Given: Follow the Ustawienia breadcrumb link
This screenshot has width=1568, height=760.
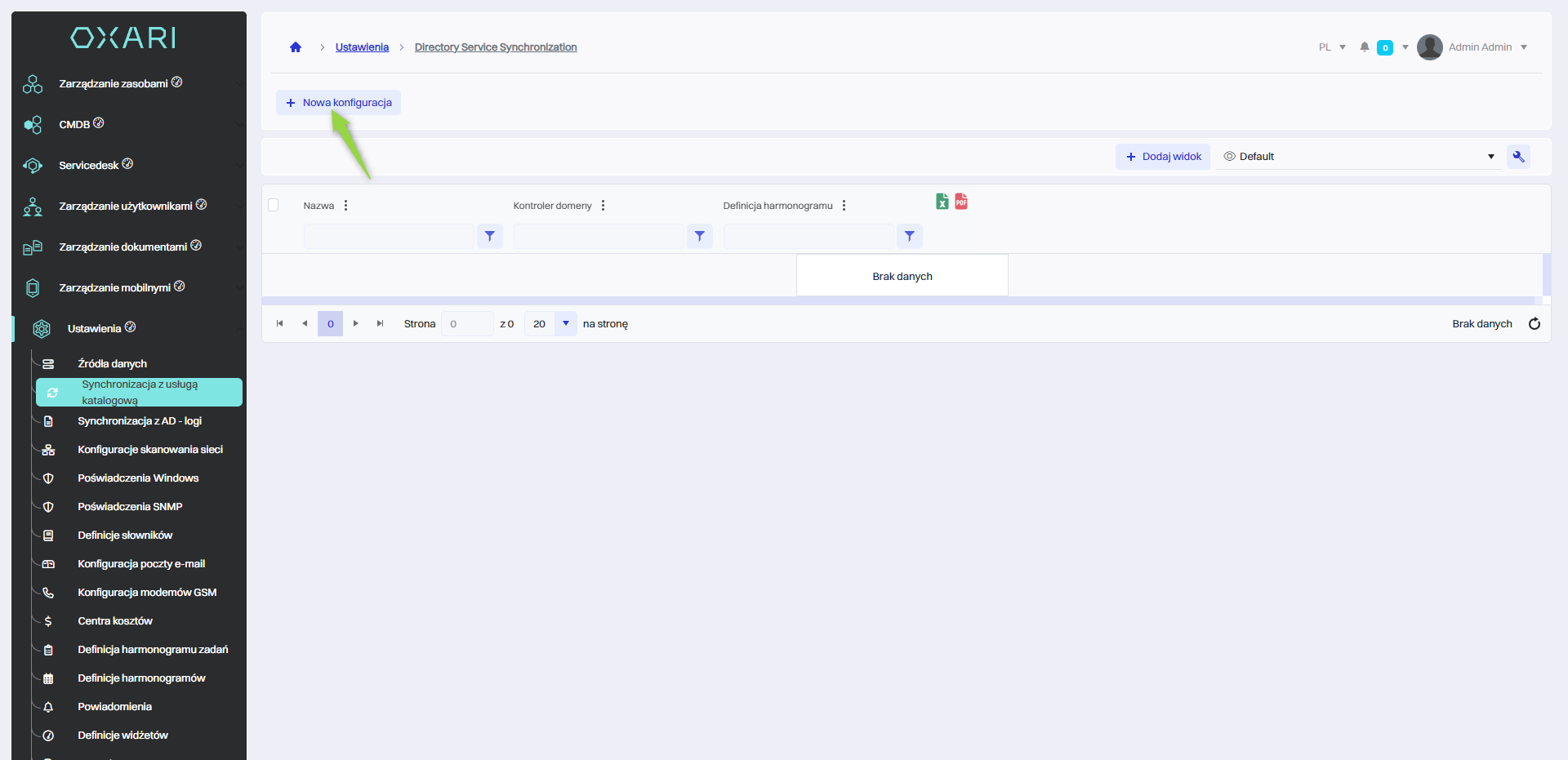Looking at the screenshot, I should (362, 47).
